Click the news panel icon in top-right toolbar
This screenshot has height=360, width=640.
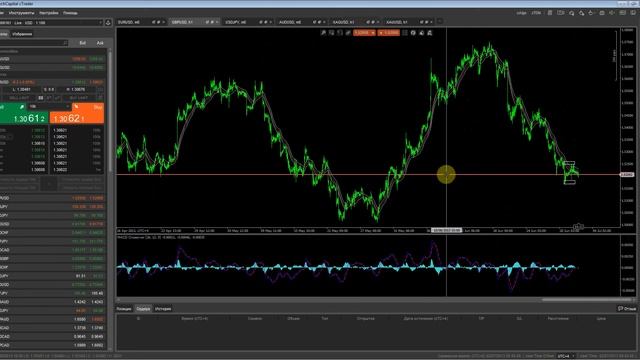coord(623,13)
